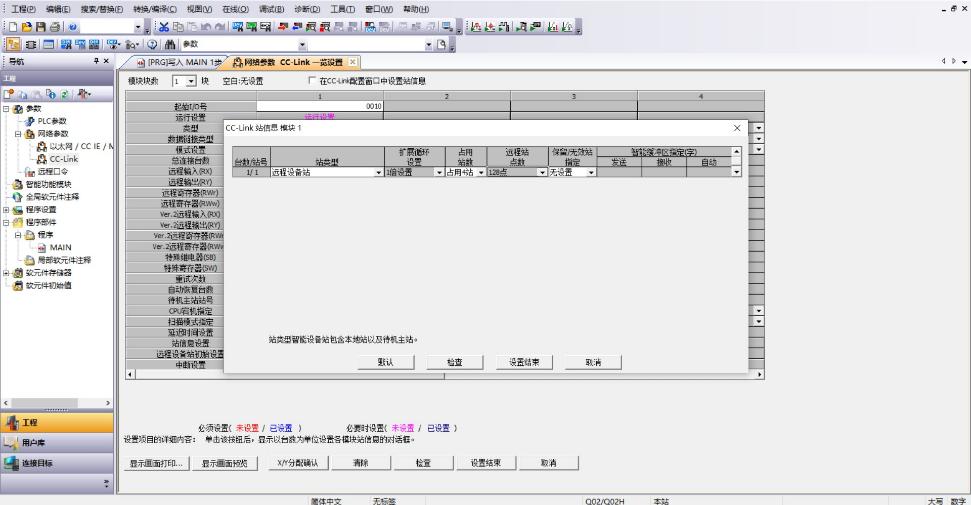Pin the Navigation panel with pushpin icon

click(x=96, y=61)
